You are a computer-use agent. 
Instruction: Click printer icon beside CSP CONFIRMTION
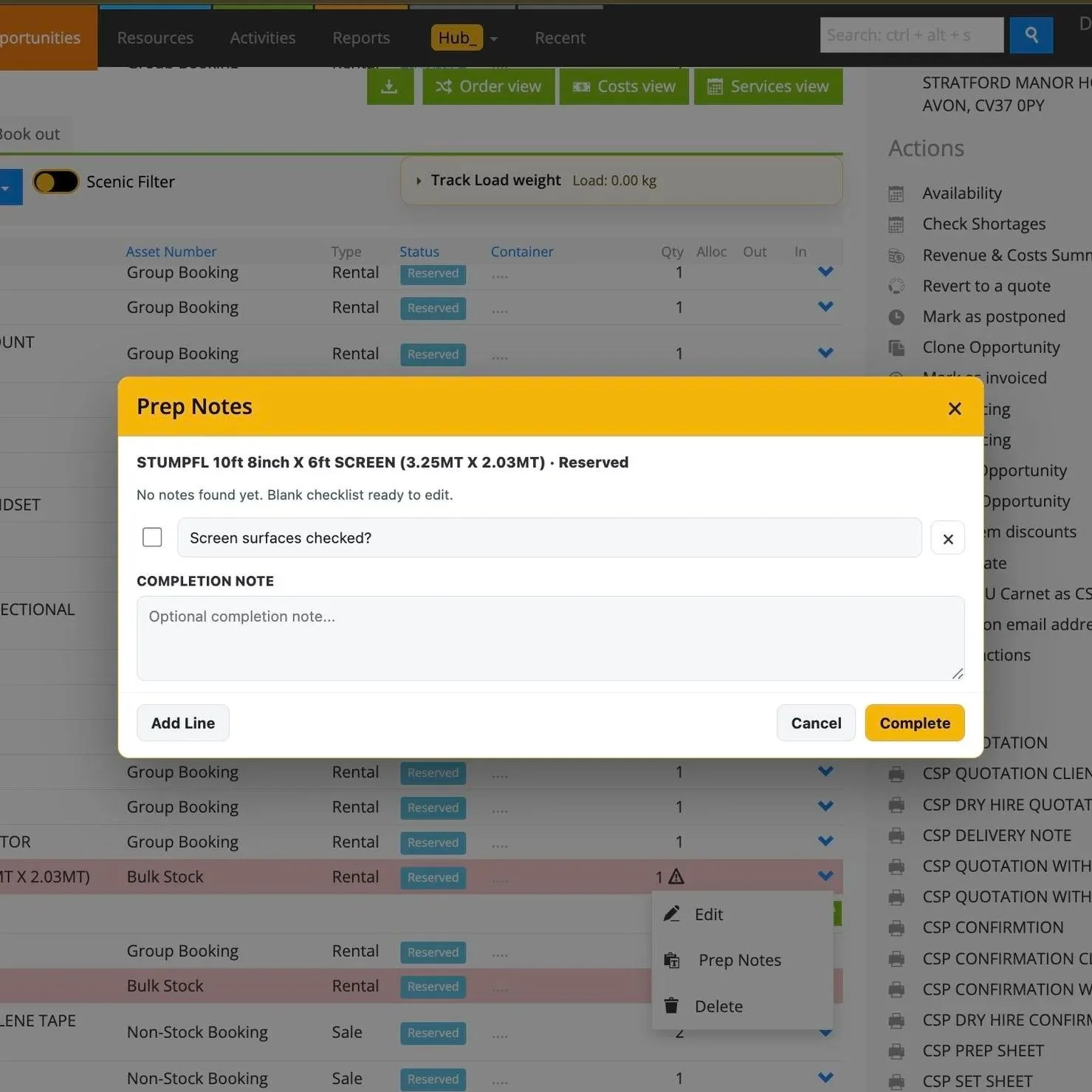click(896, 928)
